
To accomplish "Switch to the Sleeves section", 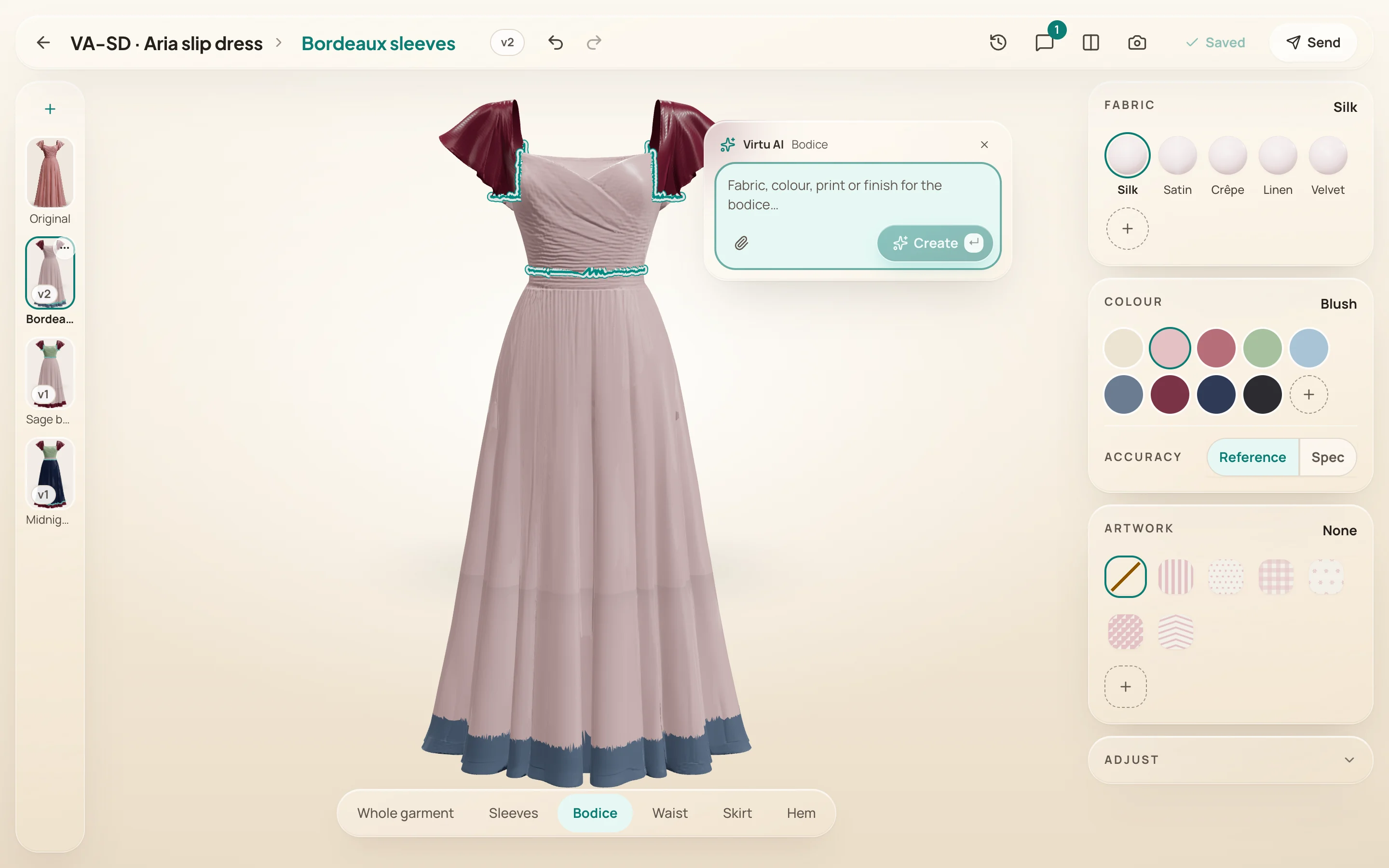I will [x=513, y=813].
